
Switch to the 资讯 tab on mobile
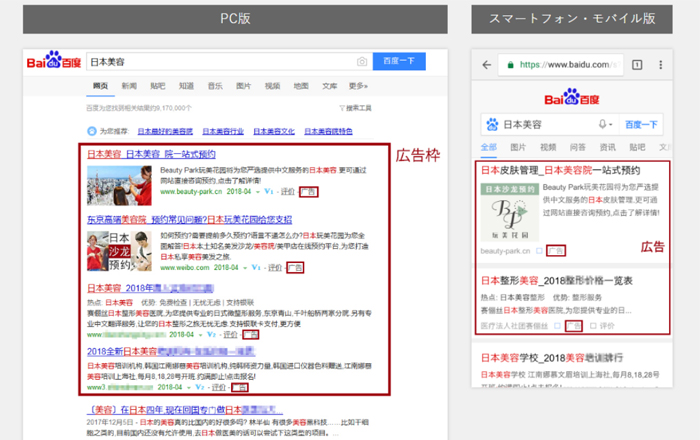[608, 147]
